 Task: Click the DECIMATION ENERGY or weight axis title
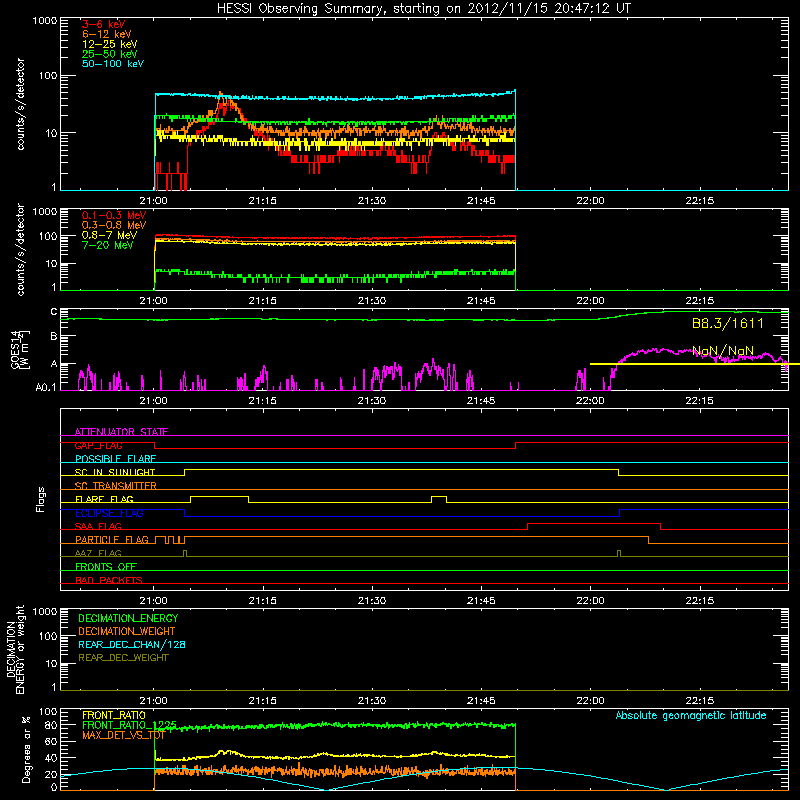(16, 649)
